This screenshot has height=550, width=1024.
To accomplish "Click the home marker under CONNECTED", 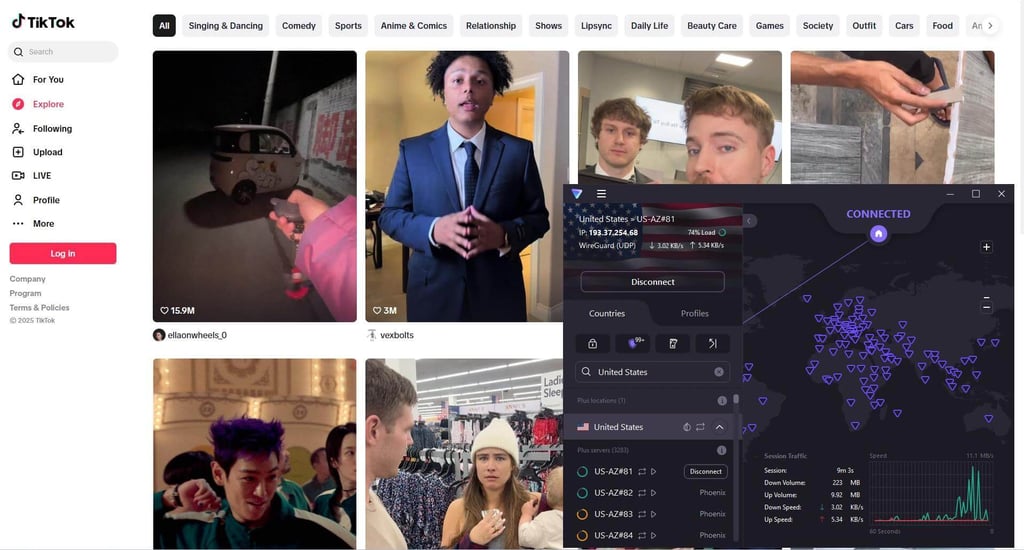I will (x=878, y=233).
